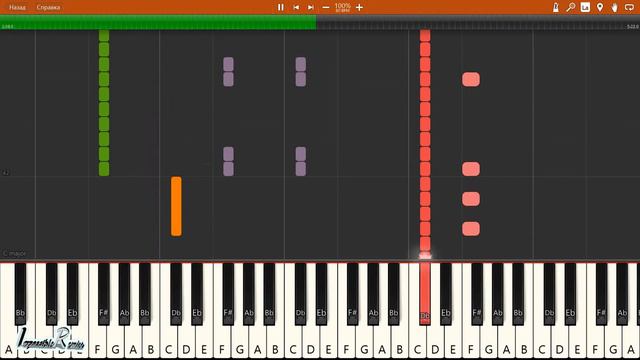640x360 pixels.
Task: Click the 100% speed readout
Action: point(342,6)
